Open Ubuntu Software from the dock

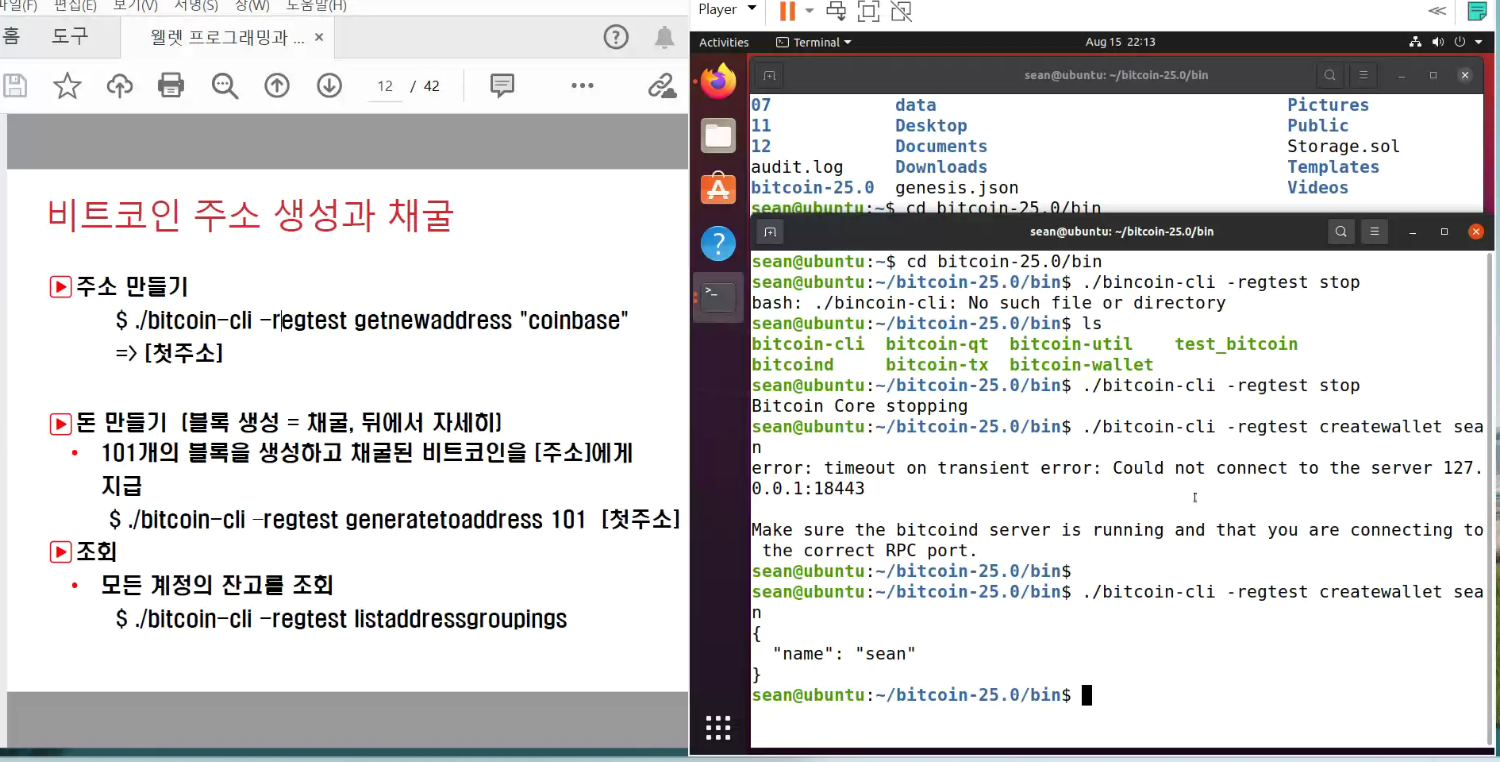tap(718, 188)
